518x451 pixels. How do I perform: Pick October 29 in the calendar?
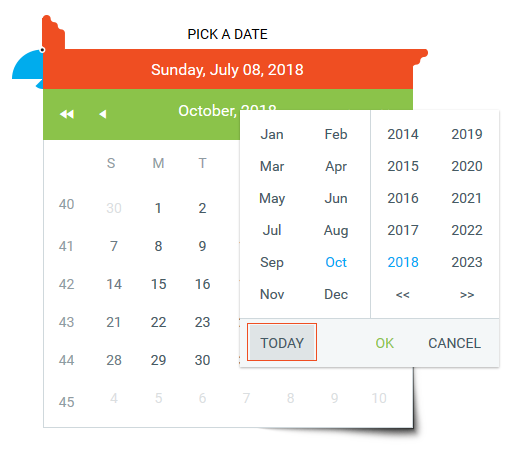pyautogui.click(x=158, y=360)
